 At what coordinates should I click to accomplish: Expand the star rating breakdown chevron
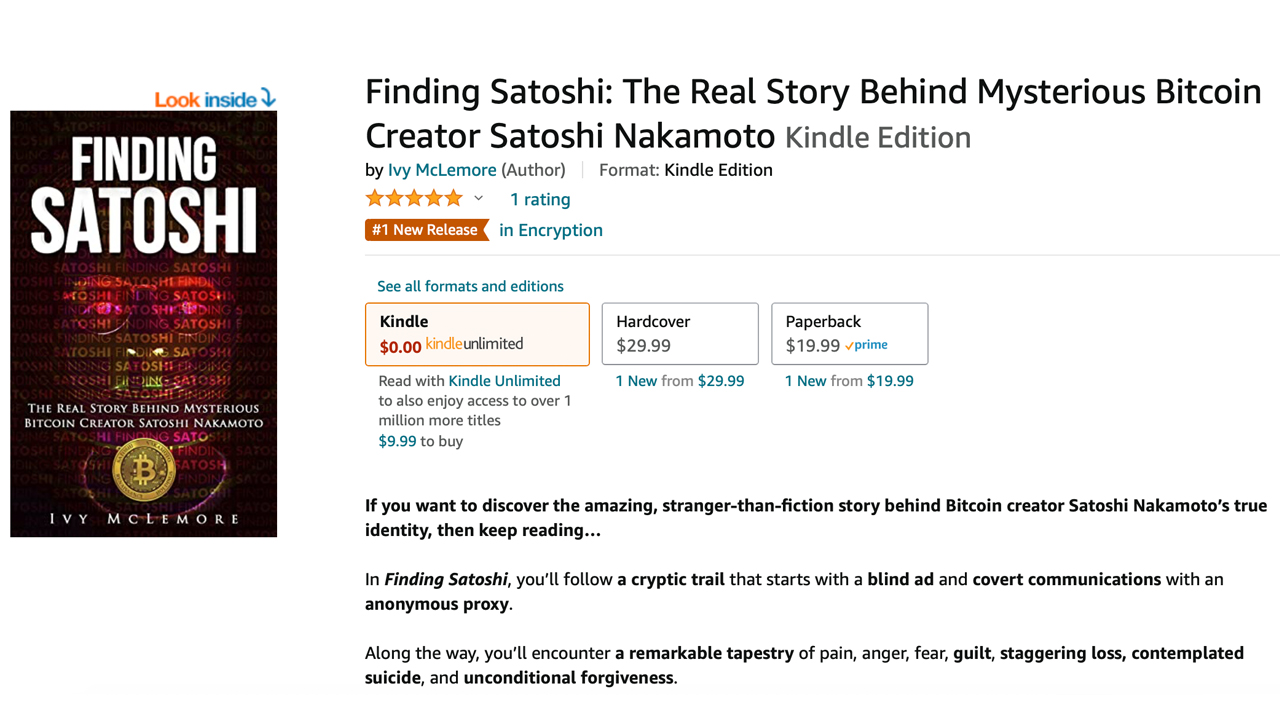pos(479,198)
